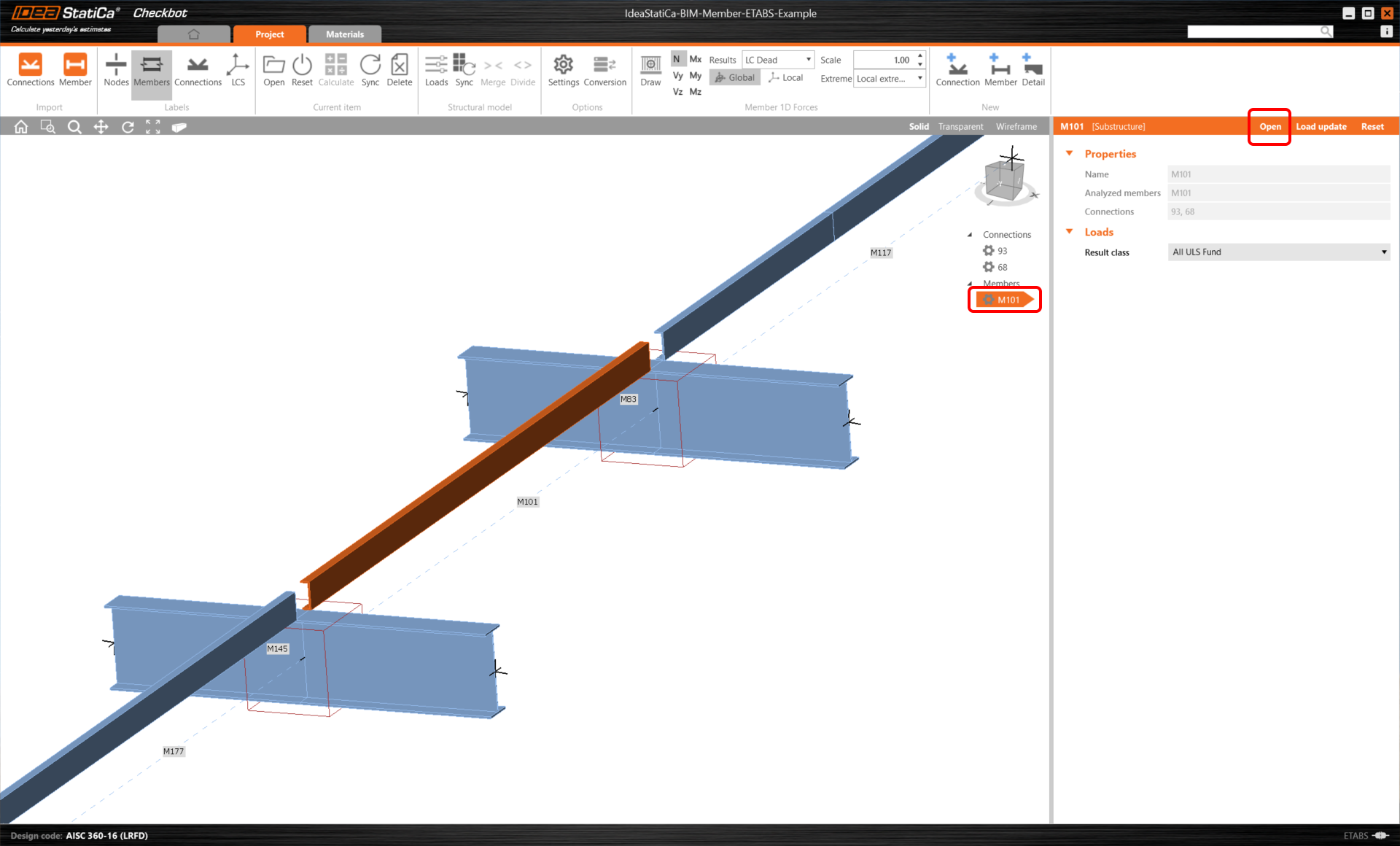1400x846 pixels.
Task: Click the Reset button in M101 header
Action: click(x=1372, y=127)
